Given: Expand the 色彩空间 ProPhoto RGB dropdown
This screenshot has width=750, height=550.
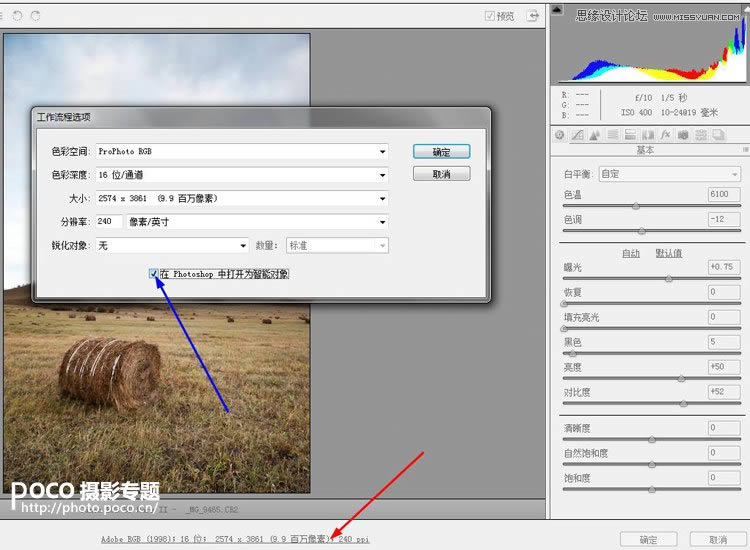Looking at the screenshot, I should pyautogui.click(x=382, y=152).
